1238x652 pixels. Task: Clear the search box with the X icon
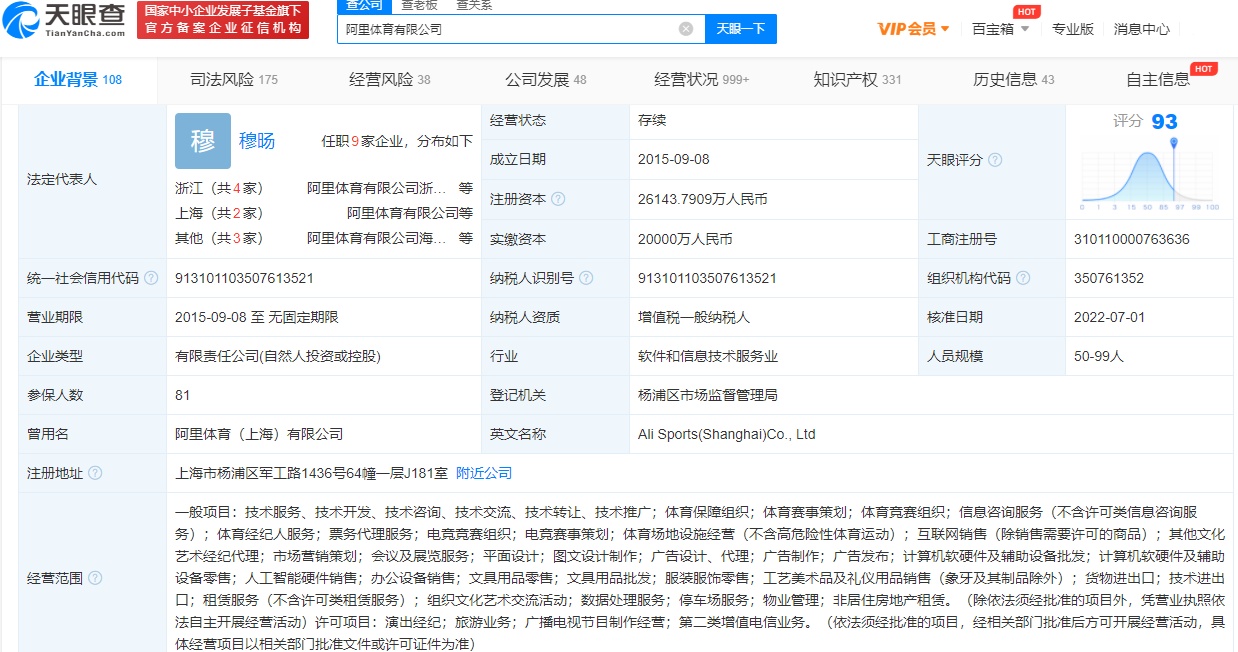pyautogui.click(x=686, y=29)
